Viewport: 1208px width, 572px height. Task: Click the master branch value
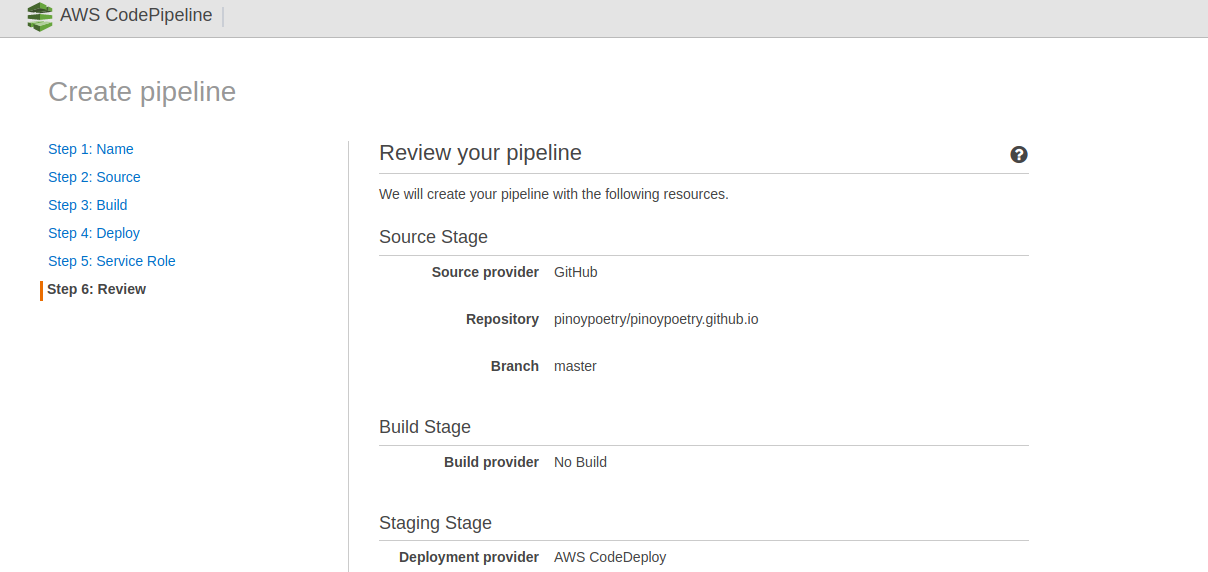point(575,366)
